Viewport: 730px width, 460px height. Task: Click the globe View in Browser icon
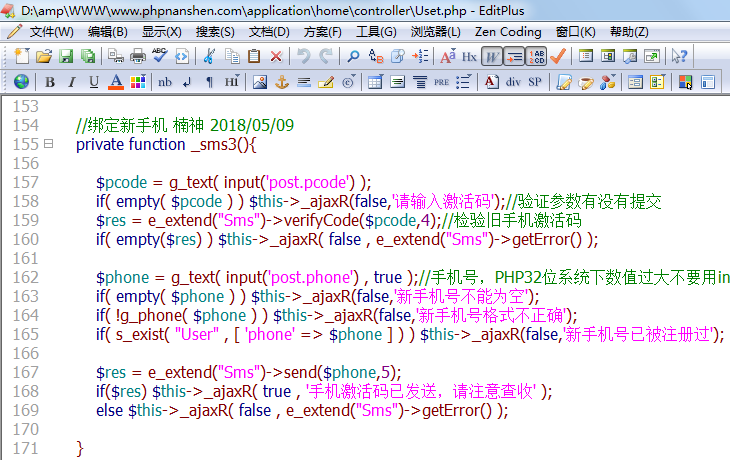pyautogui.click(x=21, y=82)
